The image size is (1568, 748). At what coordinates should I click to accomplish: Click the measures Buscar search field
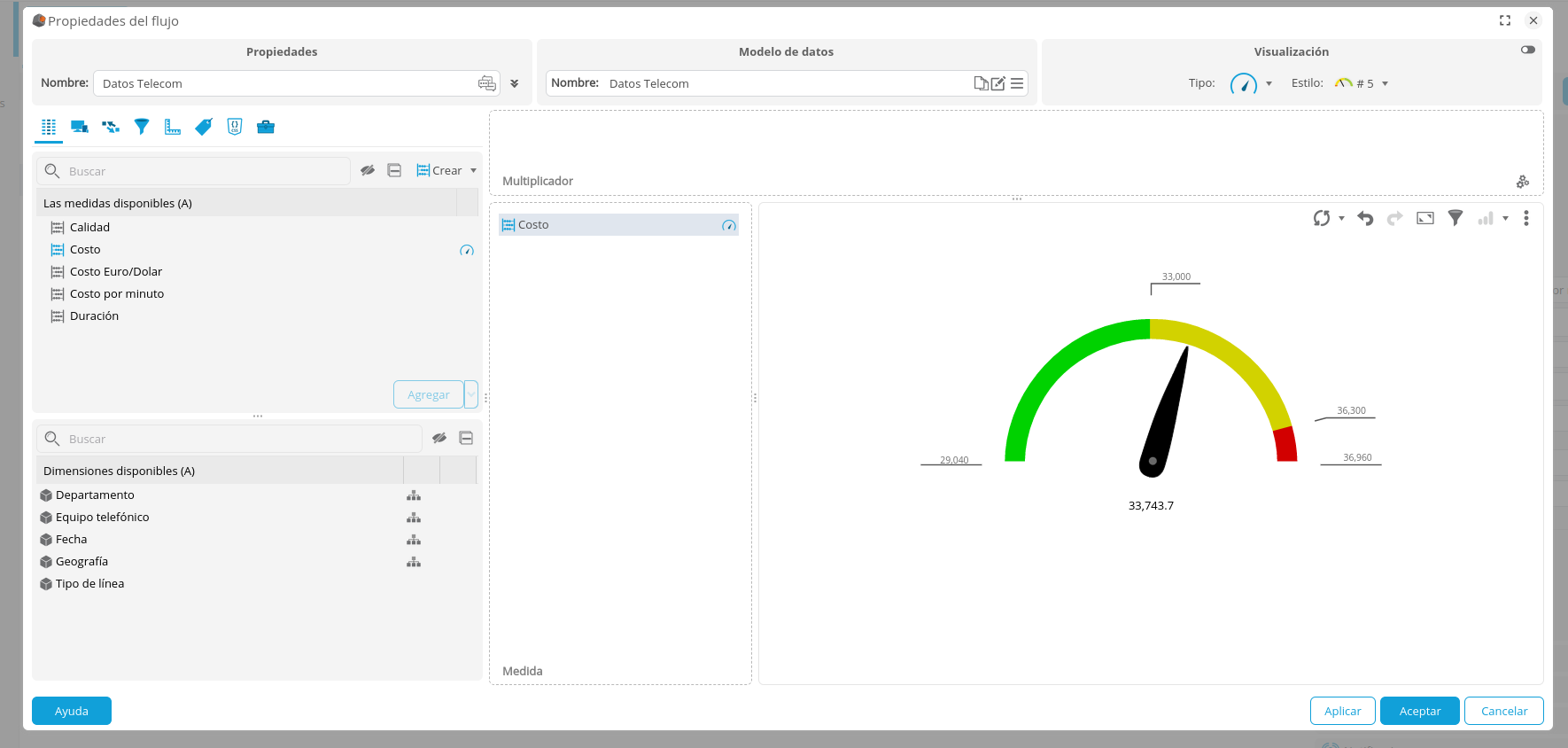coord(204,171)
